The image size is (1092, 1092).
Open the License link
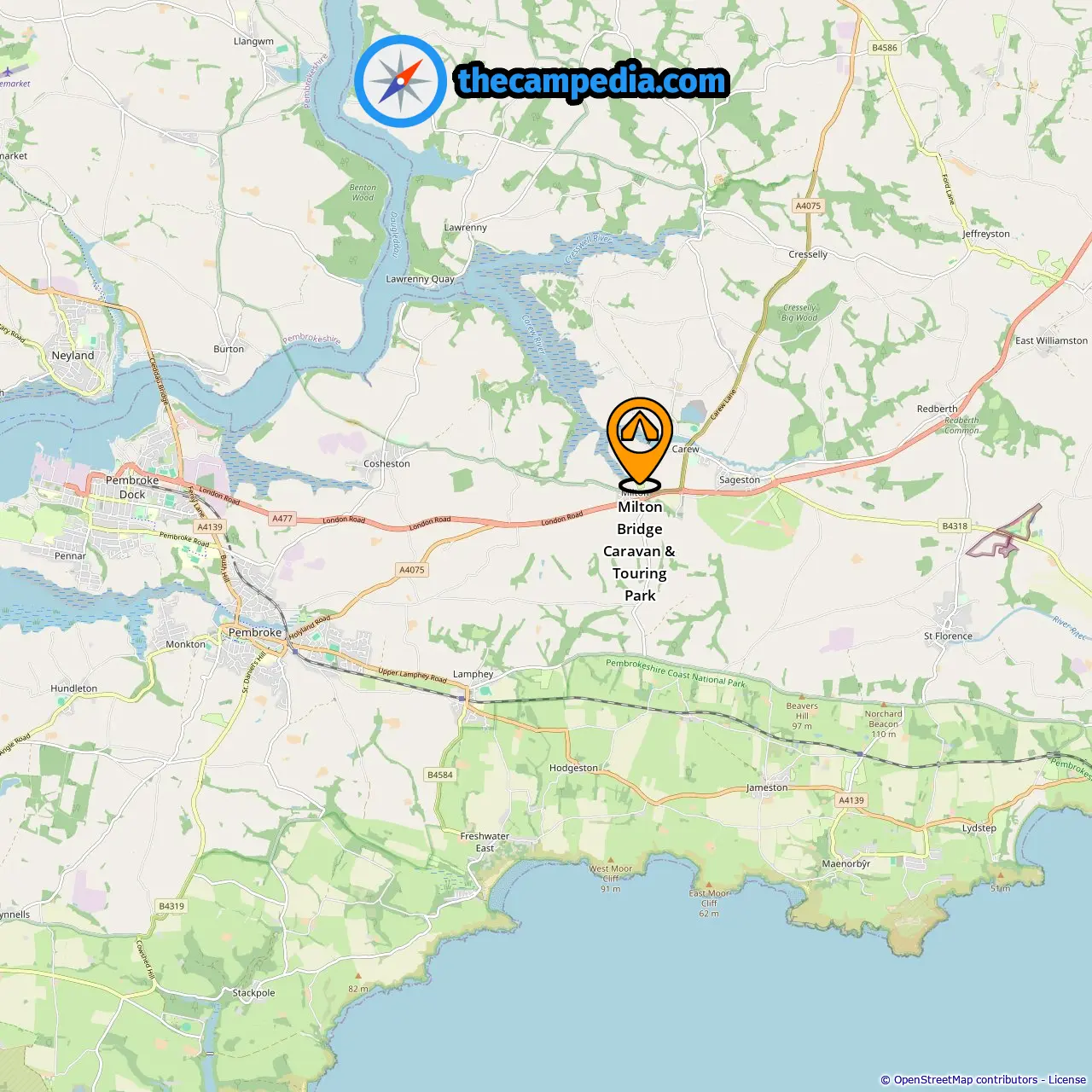tap(1067, 1079)
